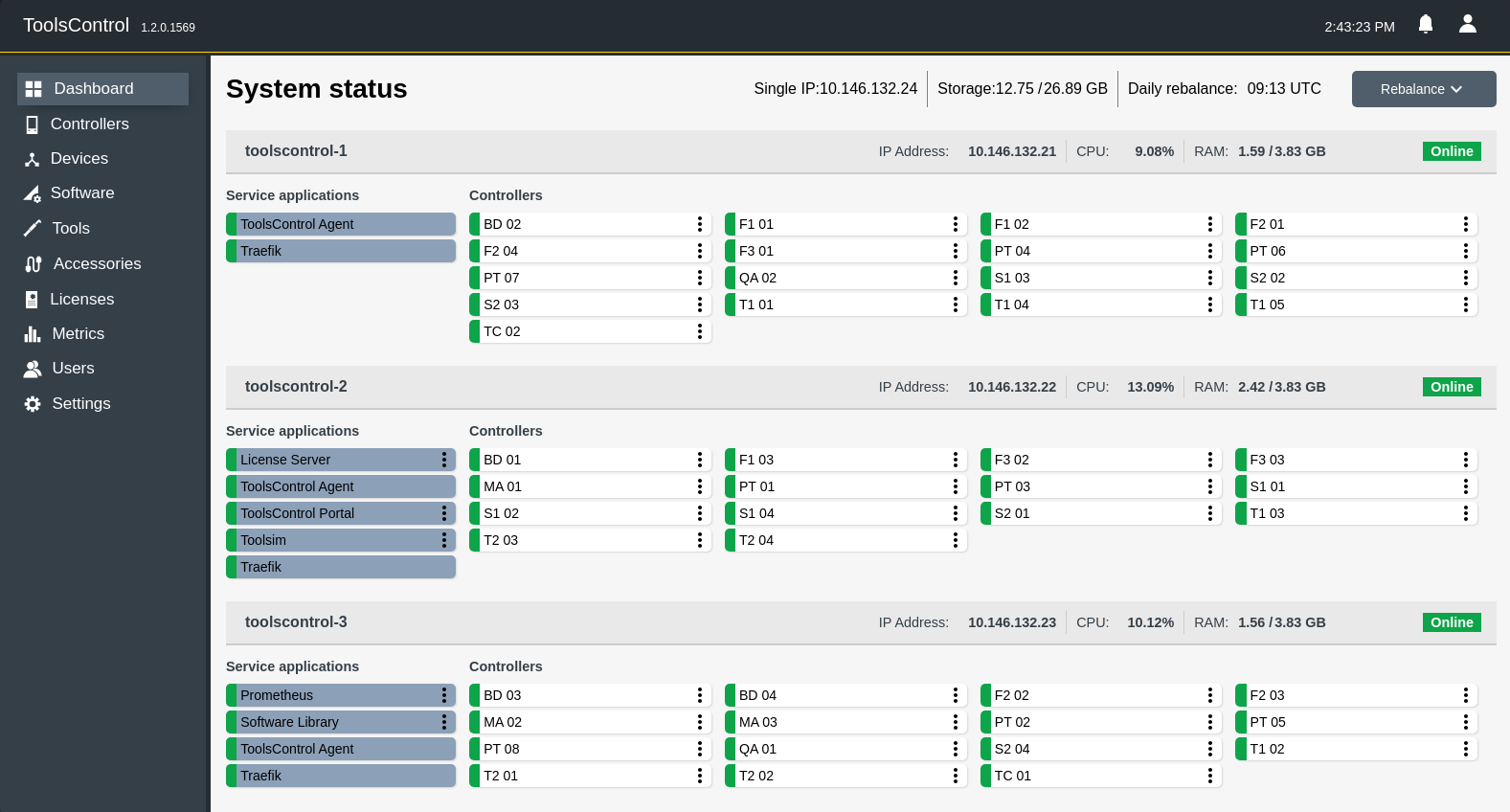Open the kebab menu for controller T1 02
This screenshot has height=812, width=1510.
[x=1466, y=749]
